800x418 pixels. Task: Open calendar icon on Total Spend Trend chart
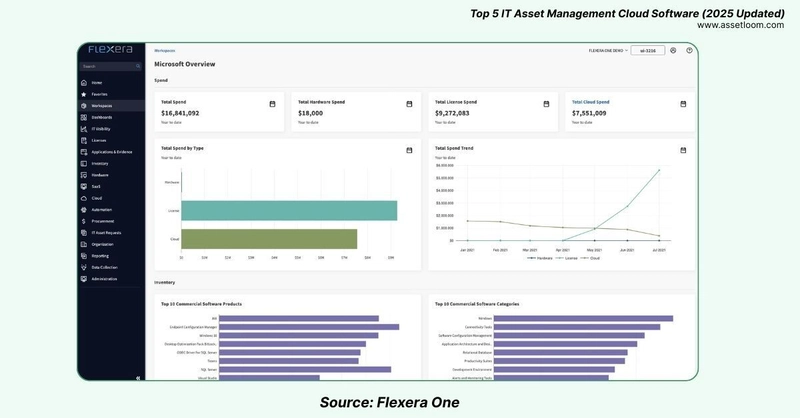click(x=683, y=150)
